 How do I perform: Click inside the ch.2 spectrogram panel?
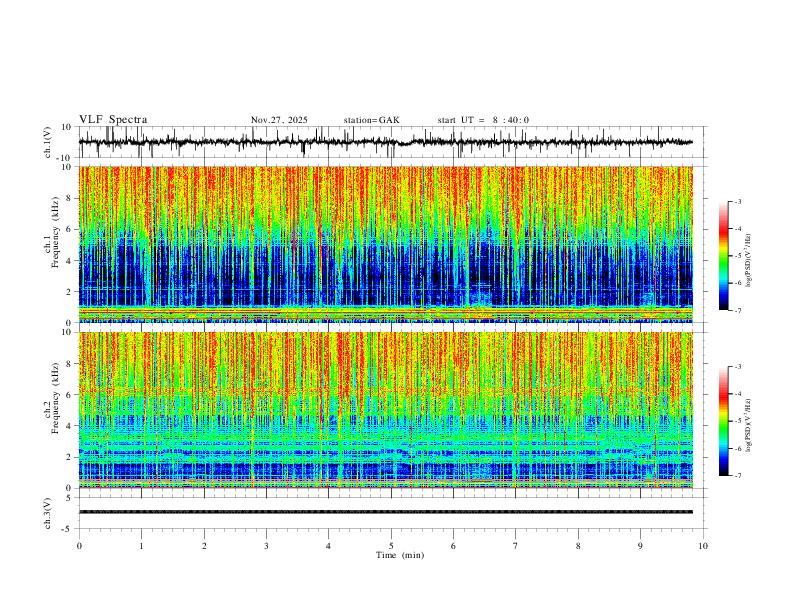pos(385,410)
